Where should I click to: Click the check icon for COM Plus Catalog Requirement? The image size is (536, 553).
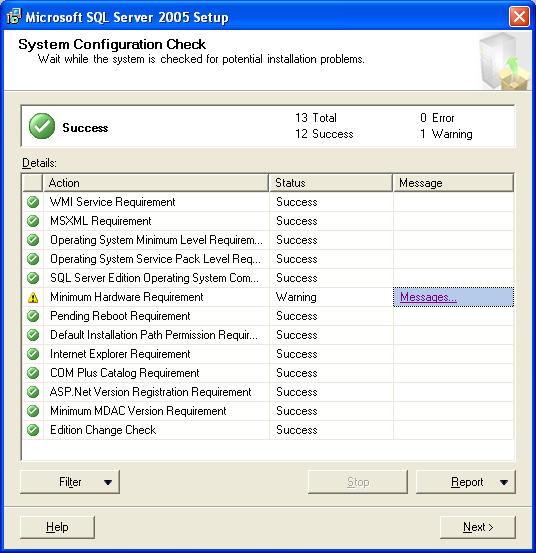(33, 373)
